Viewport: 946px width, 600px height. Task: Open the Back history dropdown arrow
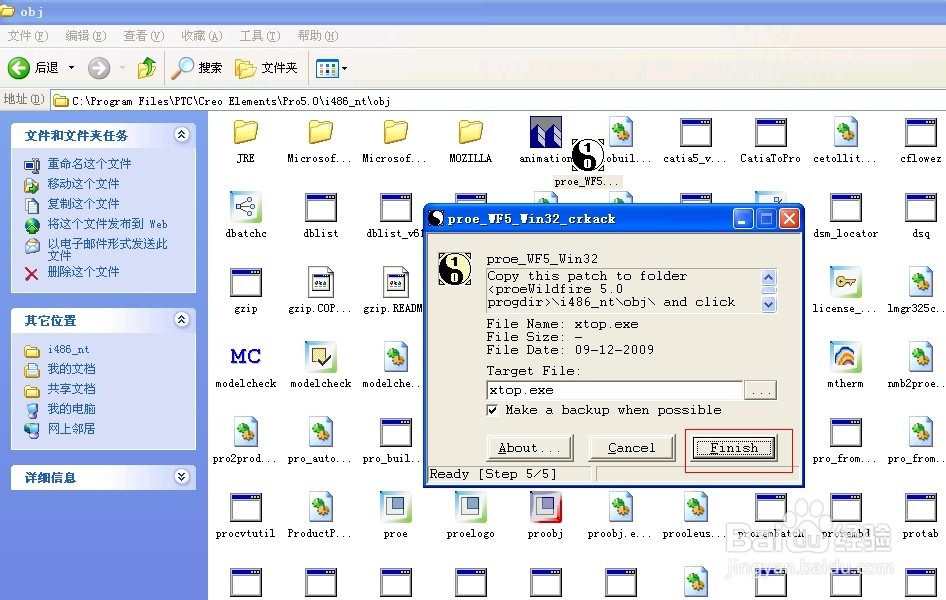pyautogui.click(x=71, y=68)
